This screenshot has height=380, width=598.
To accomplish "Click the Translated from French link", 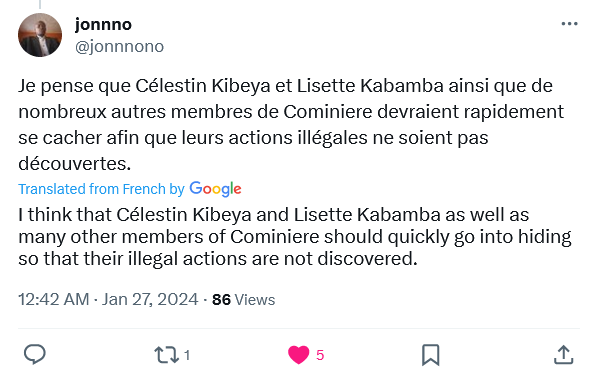I will pyautogui.click(x=101, y=189).
